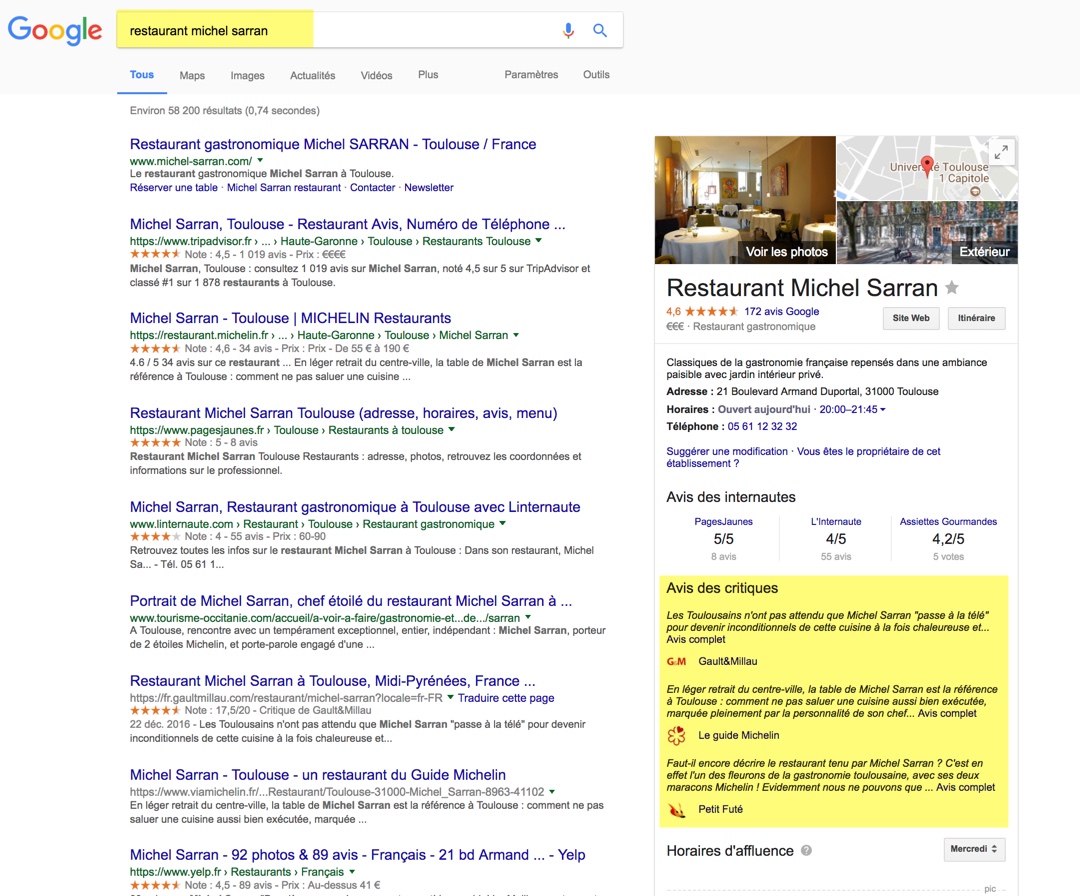Screen dimensions: 1080x896
Task: Click the Site Web button
Action: coord(911,318)
